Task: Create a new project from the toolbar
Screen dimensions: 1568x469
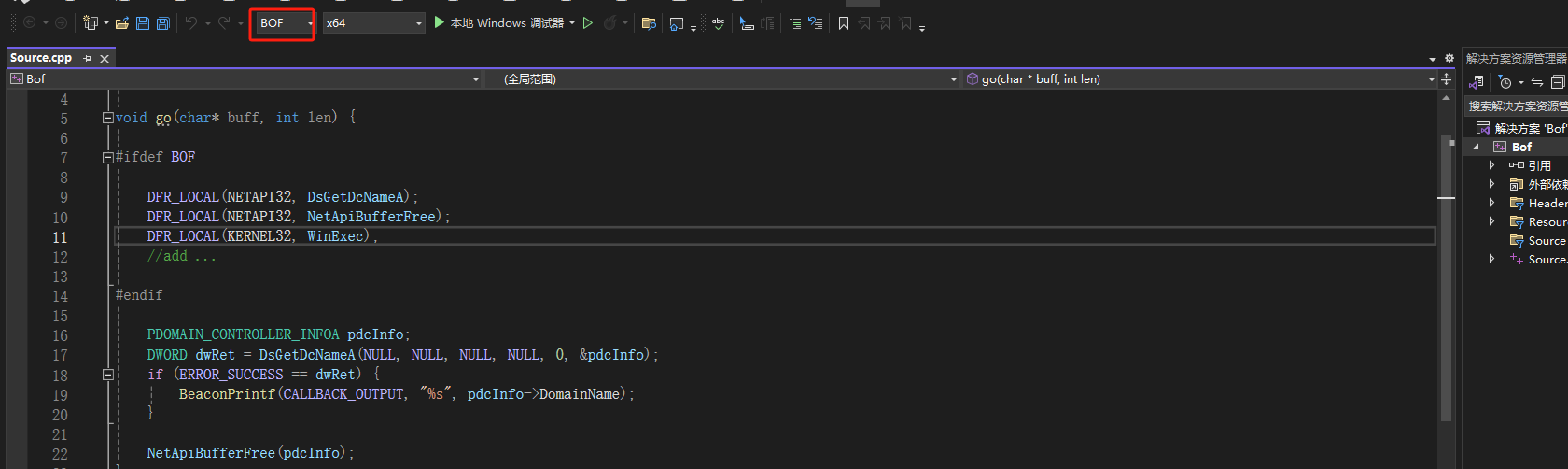Action: (x=91, y=23)
